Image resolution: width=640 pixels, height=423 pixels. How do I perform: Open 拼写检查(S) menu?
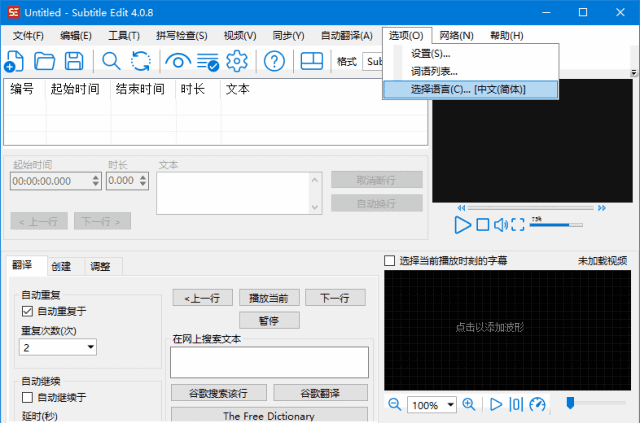[182, 36]
